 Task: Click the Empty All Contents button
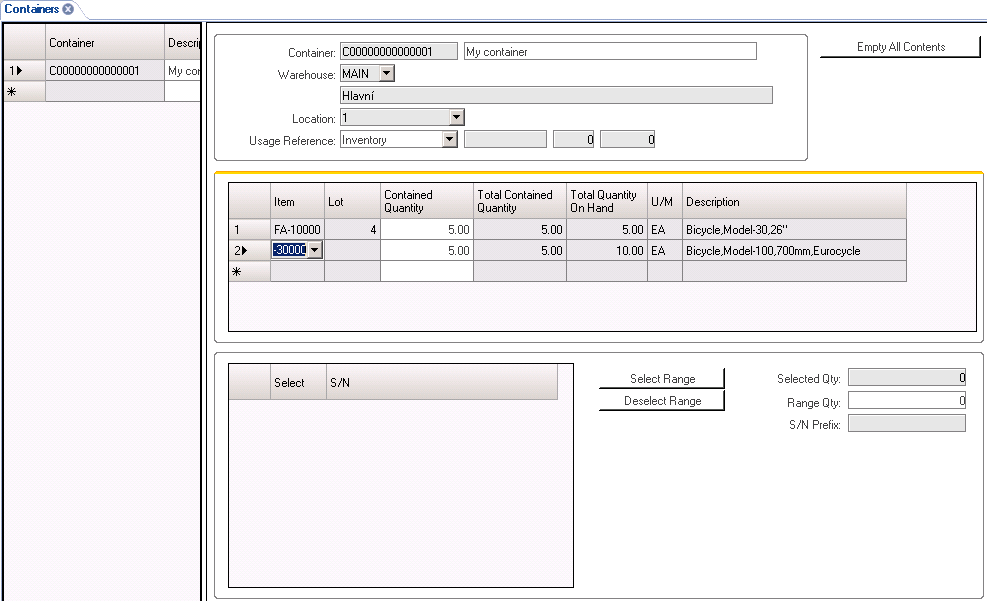pyautogui.click(x=900, y=47)
